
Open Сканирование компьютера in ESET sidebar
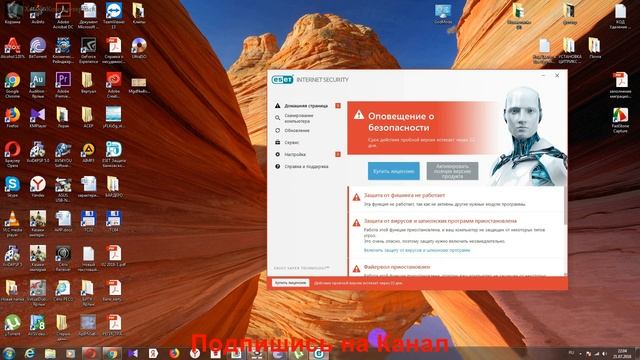299,118
